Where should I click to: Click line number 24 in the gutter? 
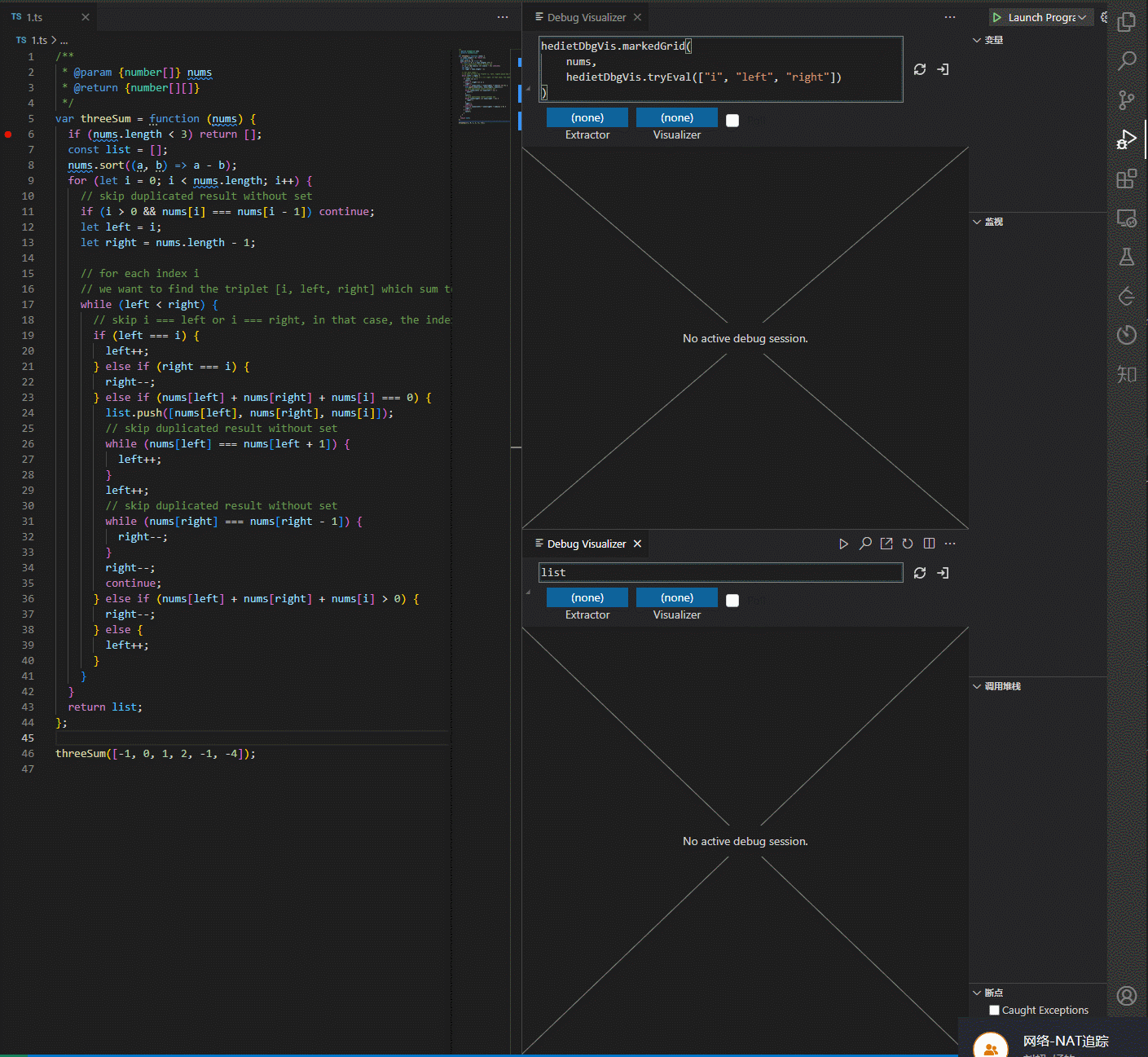(x=28, y=413)
